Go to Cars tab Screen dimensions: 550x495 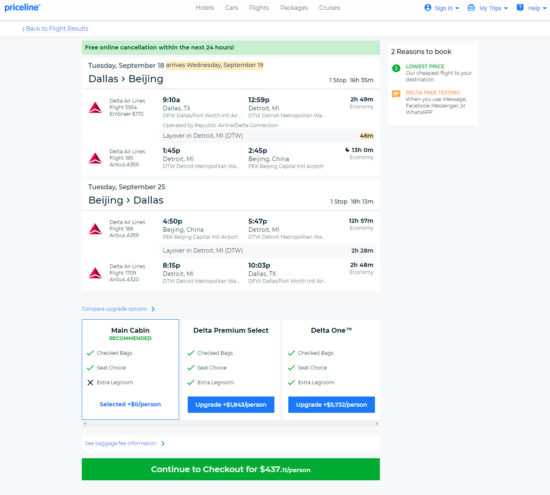click(232, 8)
